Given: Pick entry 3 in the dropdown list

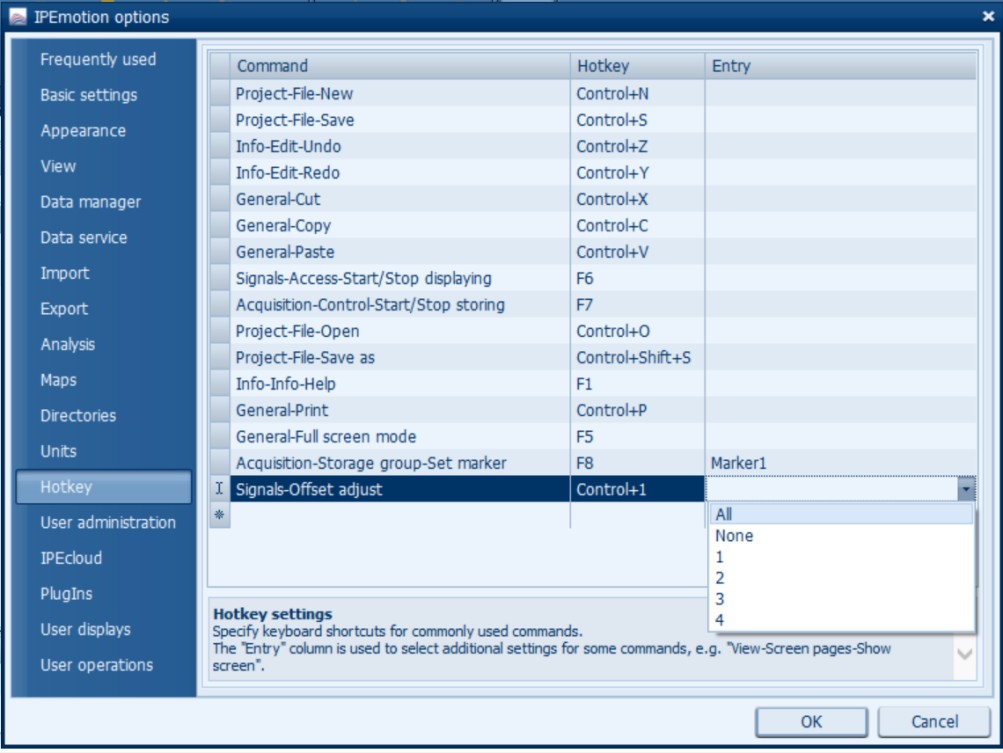Looking at the screenshot, I should point(841,599).
